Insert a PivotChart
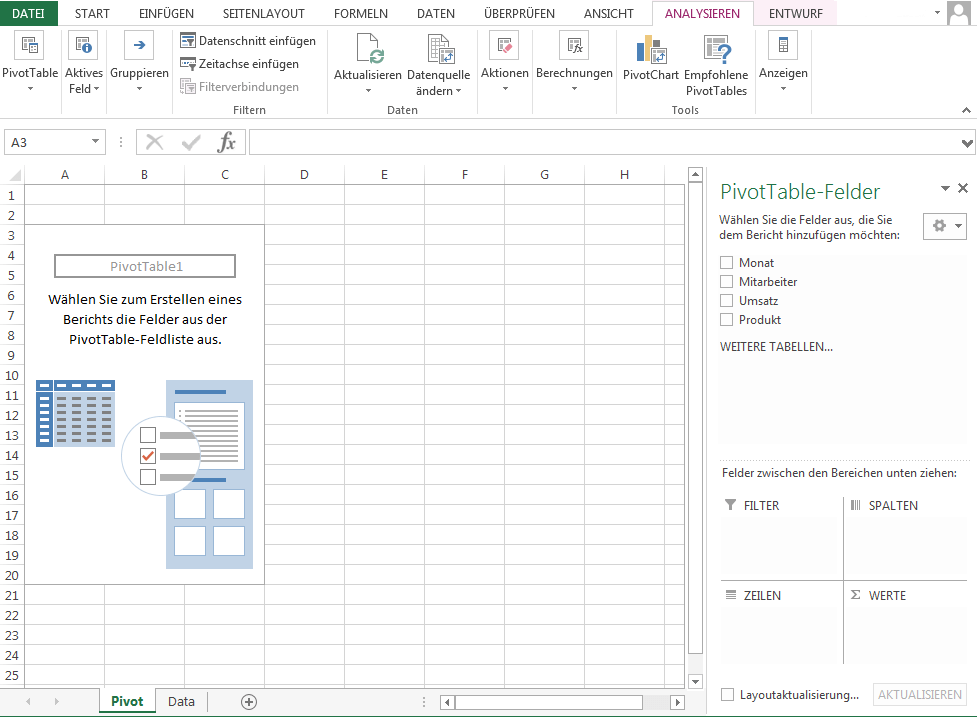The height and width of the screenshot is (717, 977). (651, 57)
